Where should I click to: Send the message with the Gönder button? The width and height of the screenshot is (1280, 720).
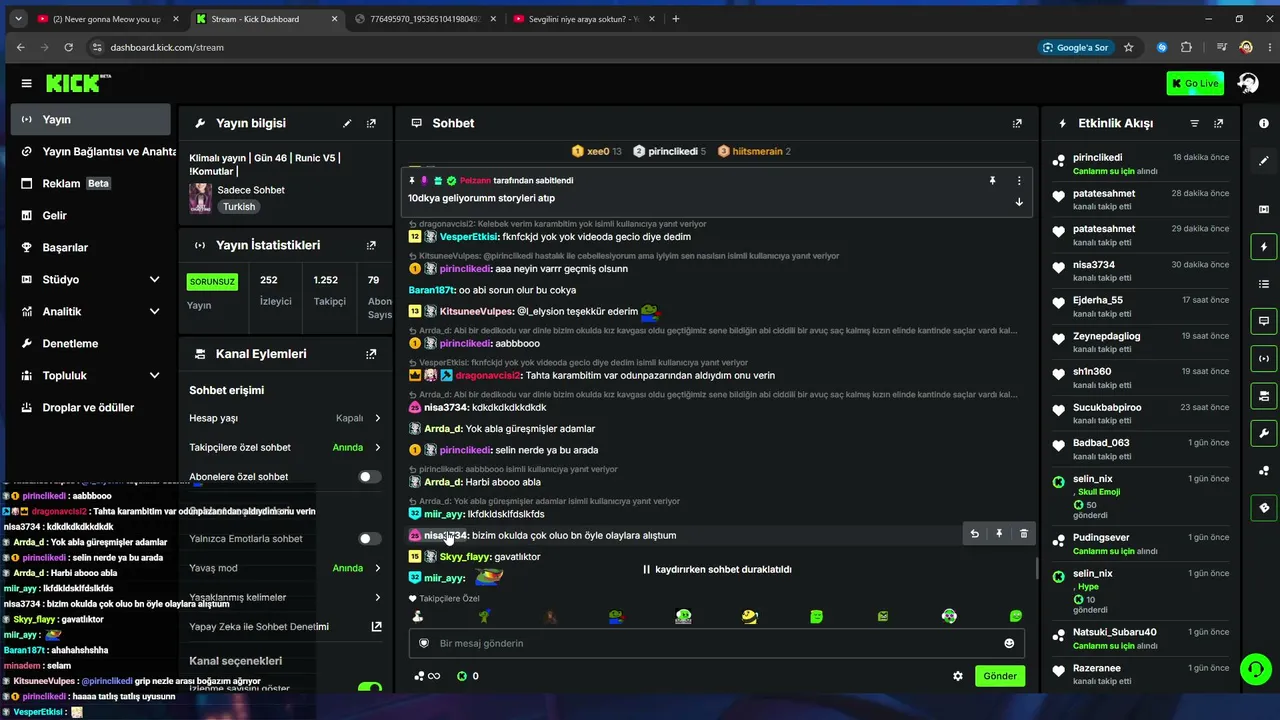tap(1000, 676)
